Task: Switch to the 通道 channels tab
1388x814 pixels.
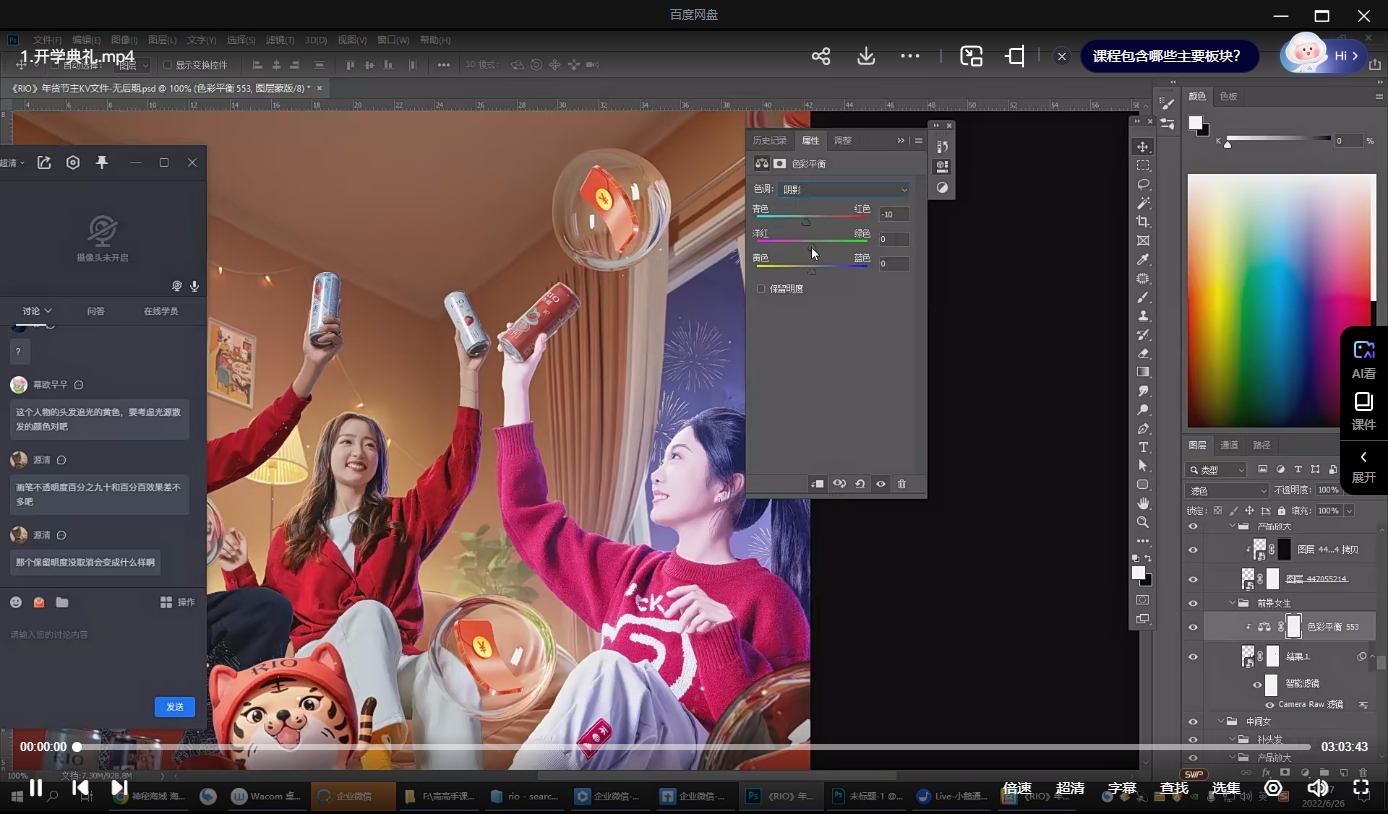Action: (x=1229, y=445)
